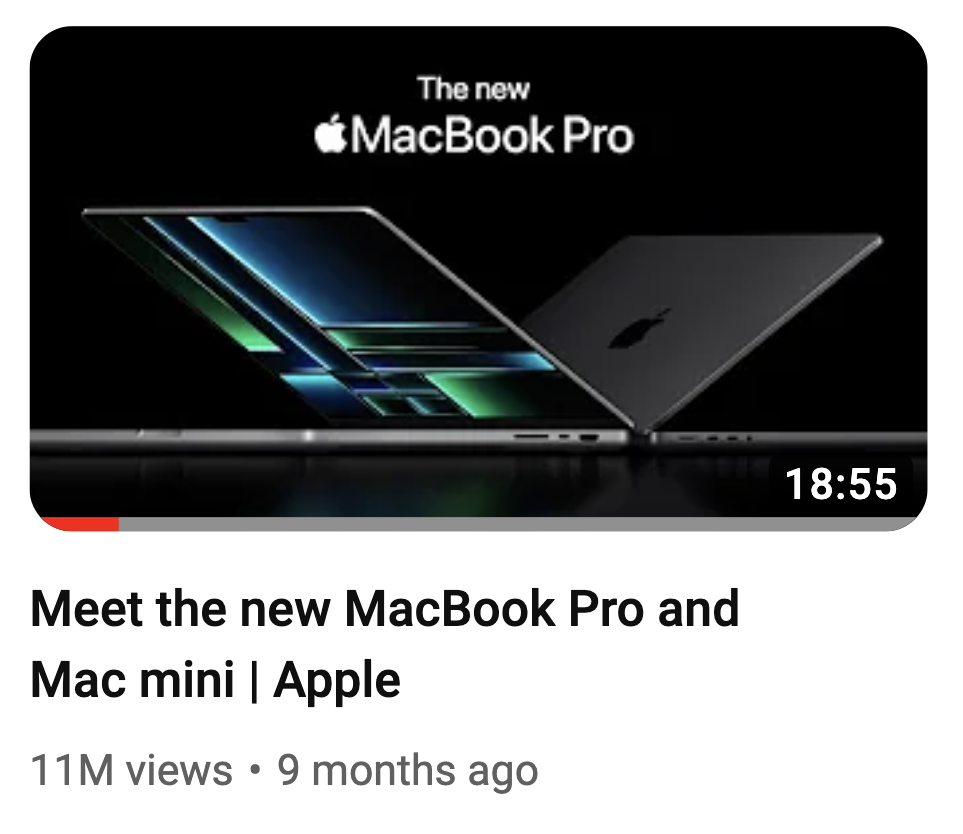Click the '11M views' text
This screenshot has width=963, height=834.
pos(132,770)
